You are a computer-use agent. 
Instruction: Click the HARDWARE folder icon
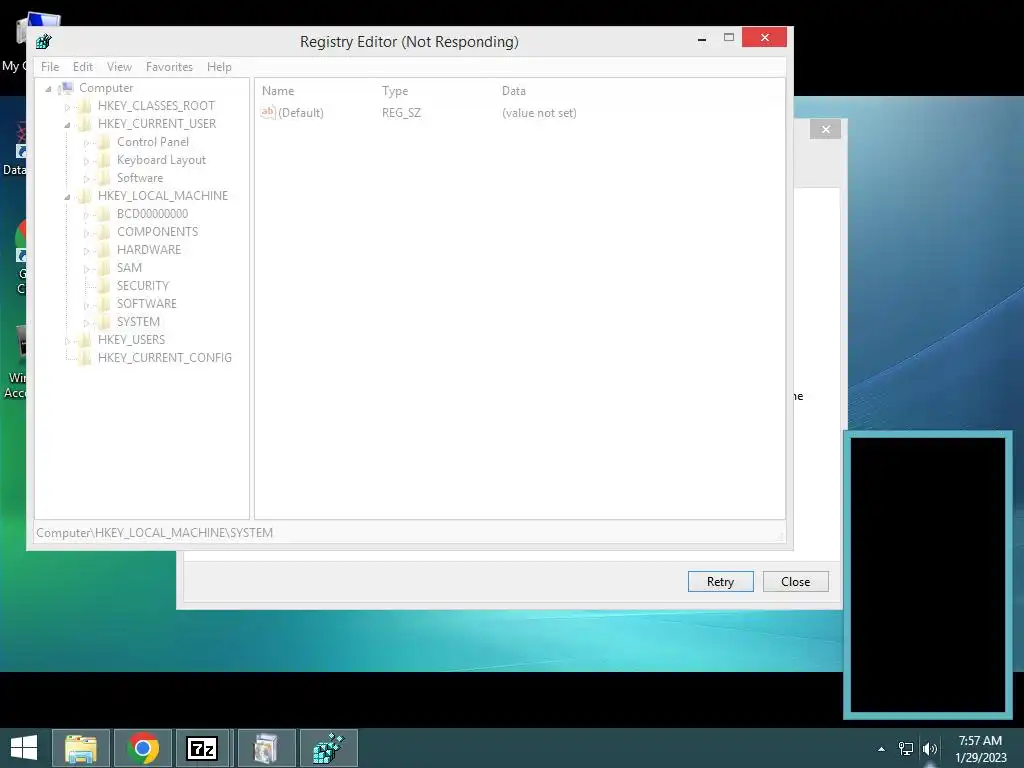click(x=103, y=249)
